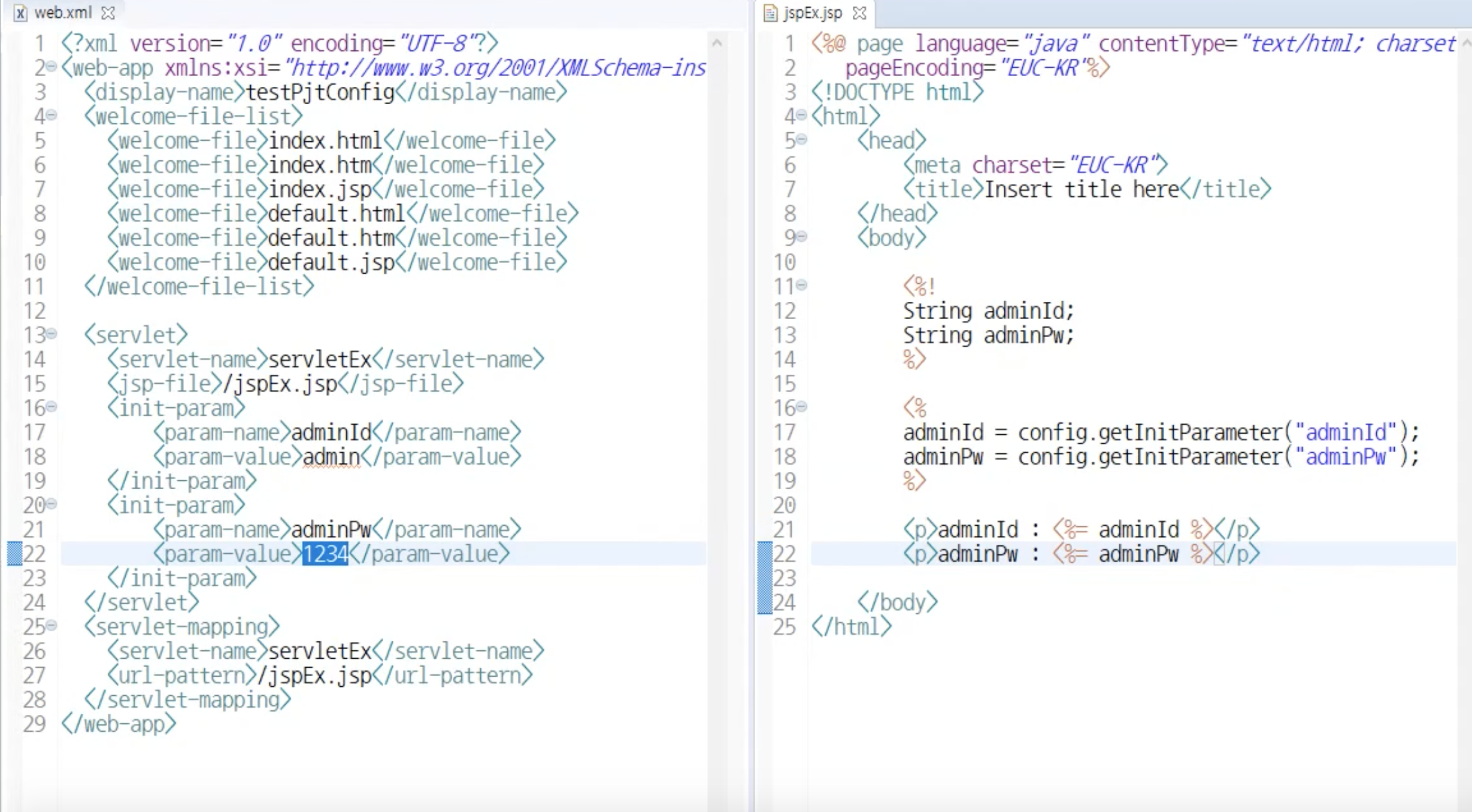
Task: Collapse first init-param fold at line 16 in web.xml
Action: pyautogui.click(x=52, y=407)
